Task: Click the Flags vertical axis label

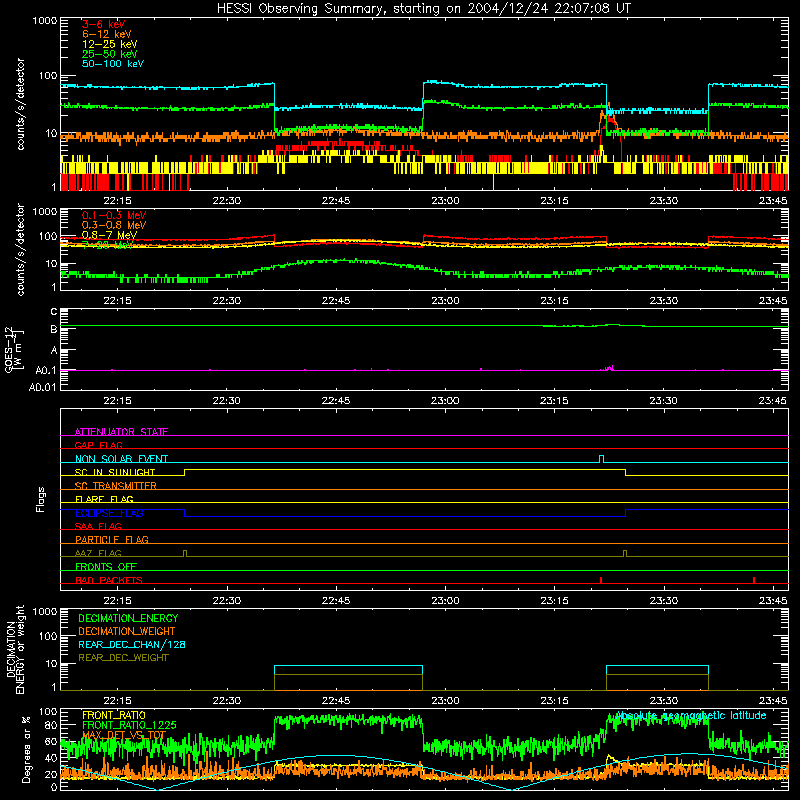Action: 41,499
